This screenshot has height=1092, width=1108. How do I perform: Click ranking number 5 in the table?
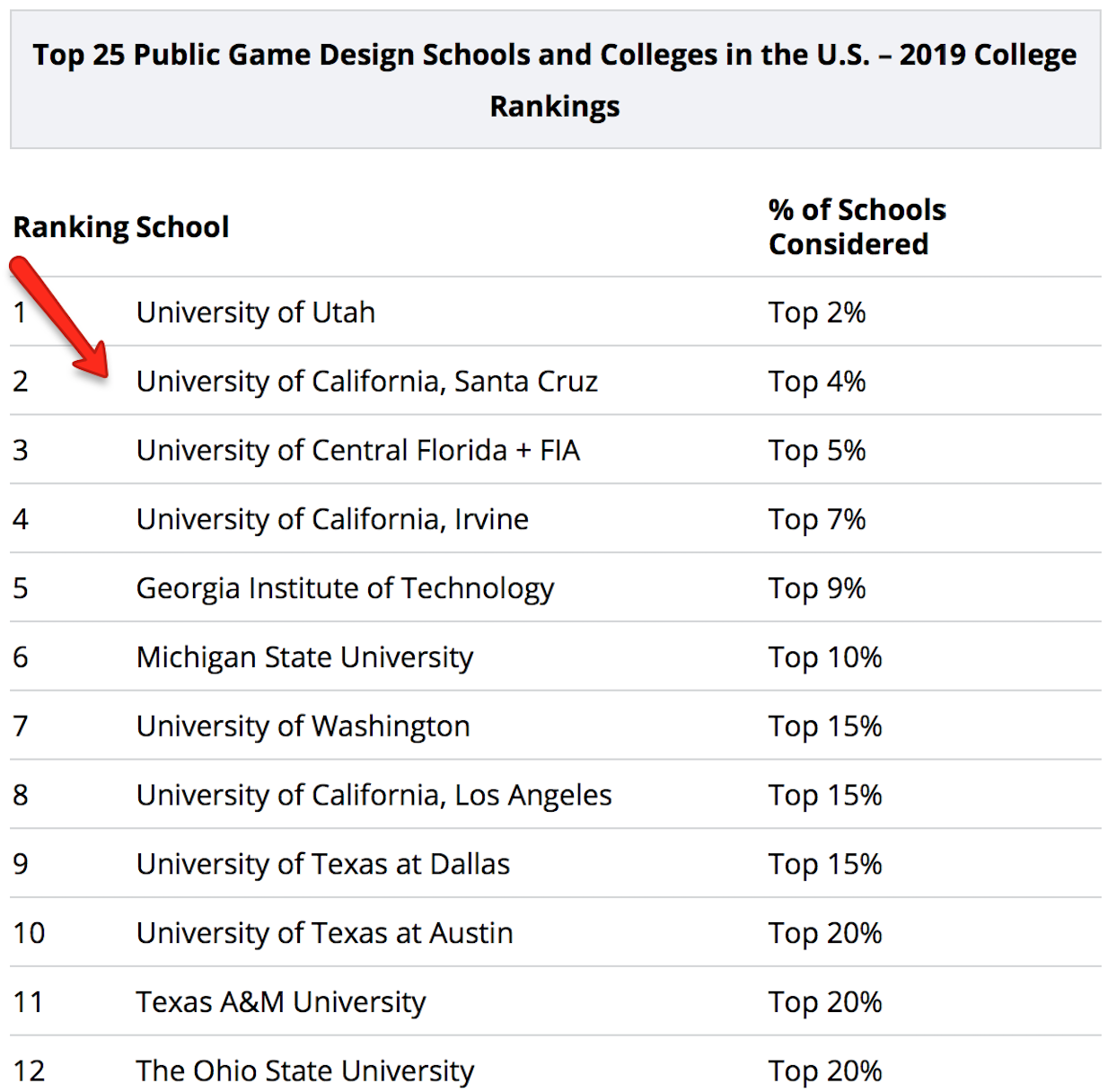[21, 588]
